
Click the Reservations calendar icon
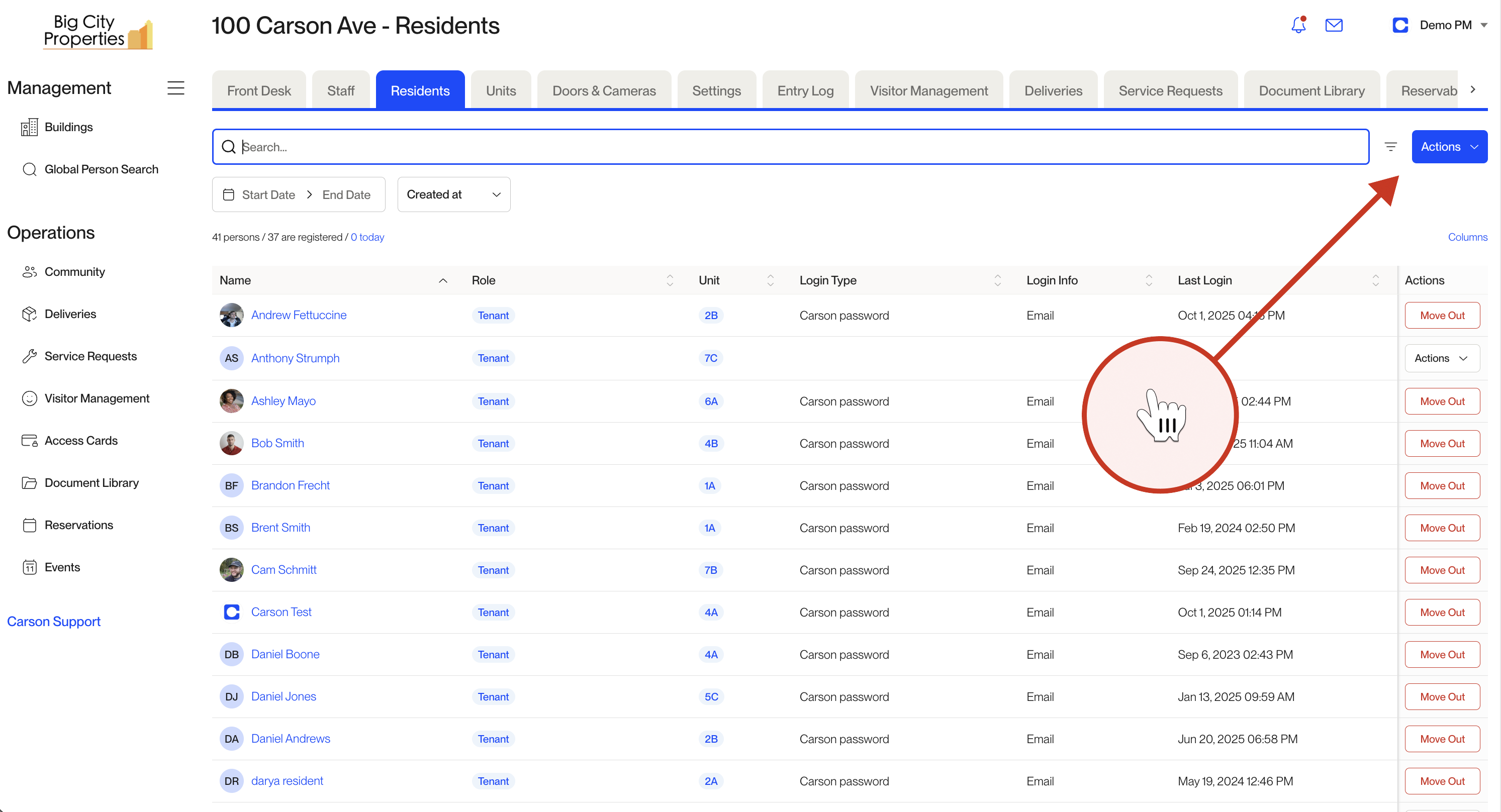(x=29, y=526)
